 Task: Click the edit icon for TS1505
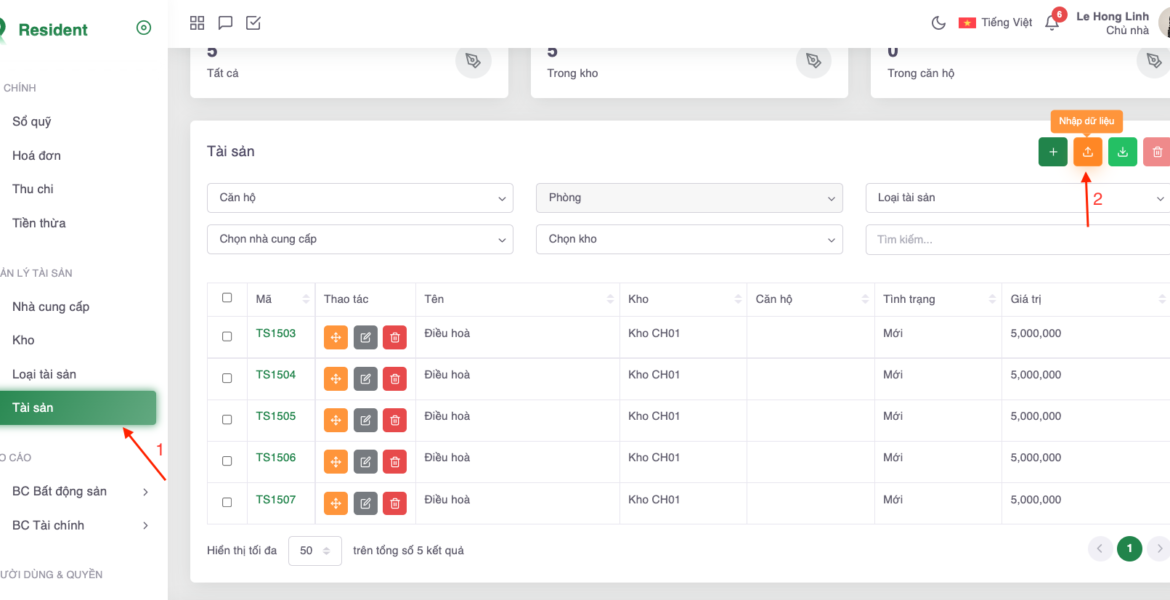coord(365,421)
